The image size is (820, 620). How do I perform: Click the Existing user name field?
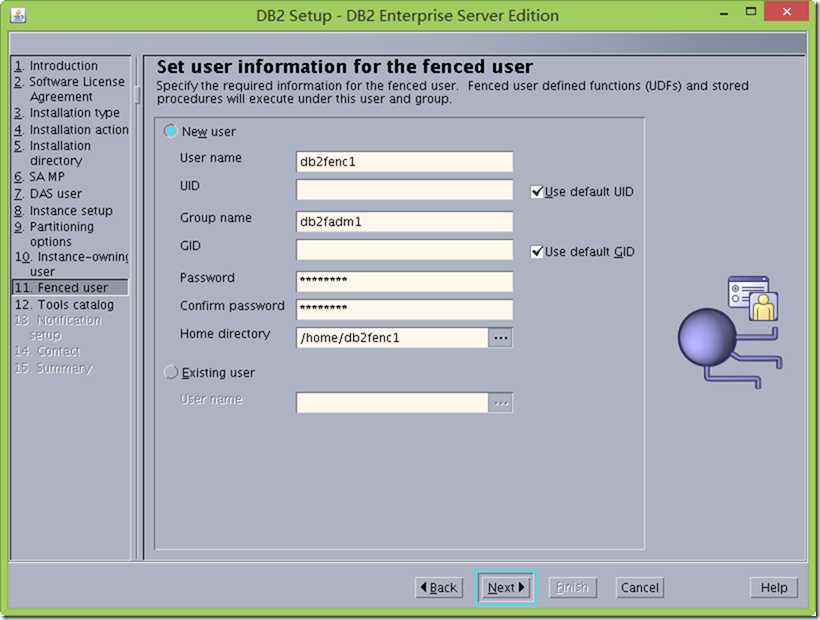click(392, 403)
